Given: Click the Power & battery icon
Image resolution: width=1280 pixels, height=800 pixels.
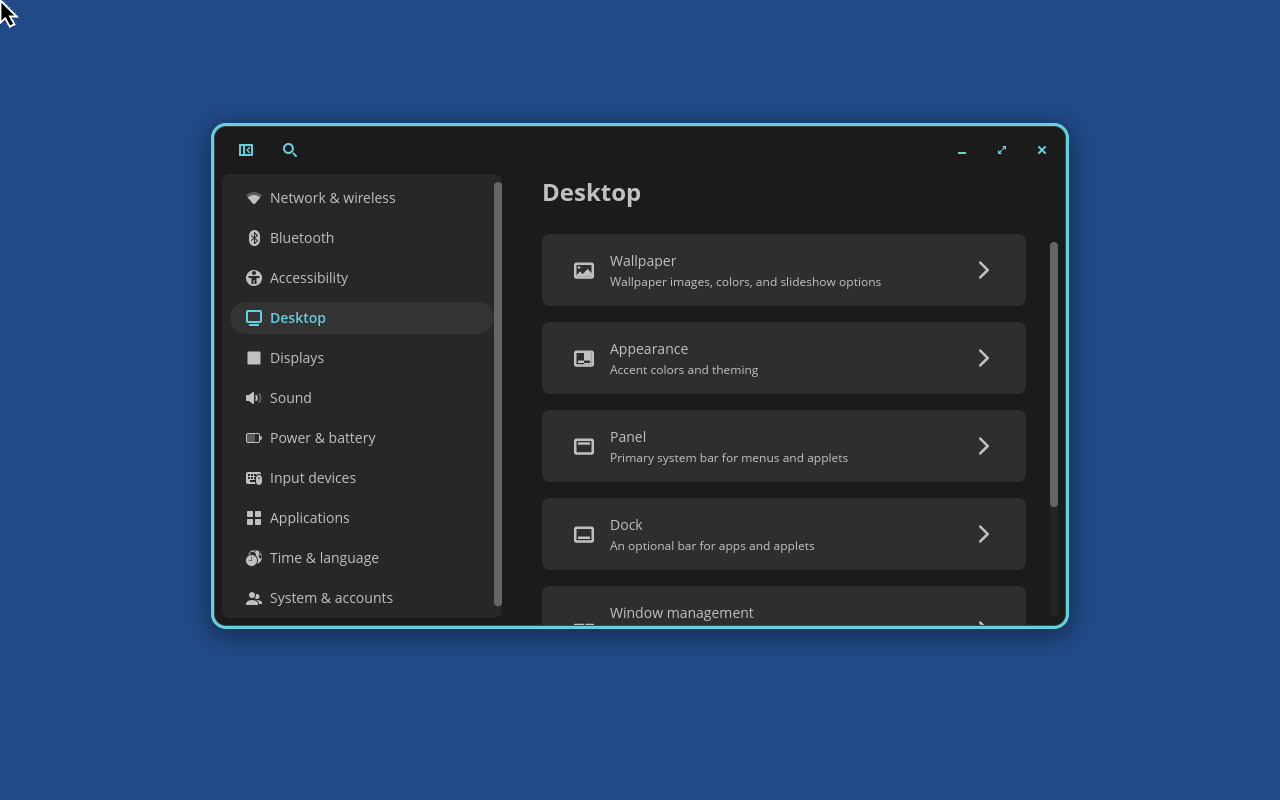Looking at the screenshot, I should click(254, 438).
